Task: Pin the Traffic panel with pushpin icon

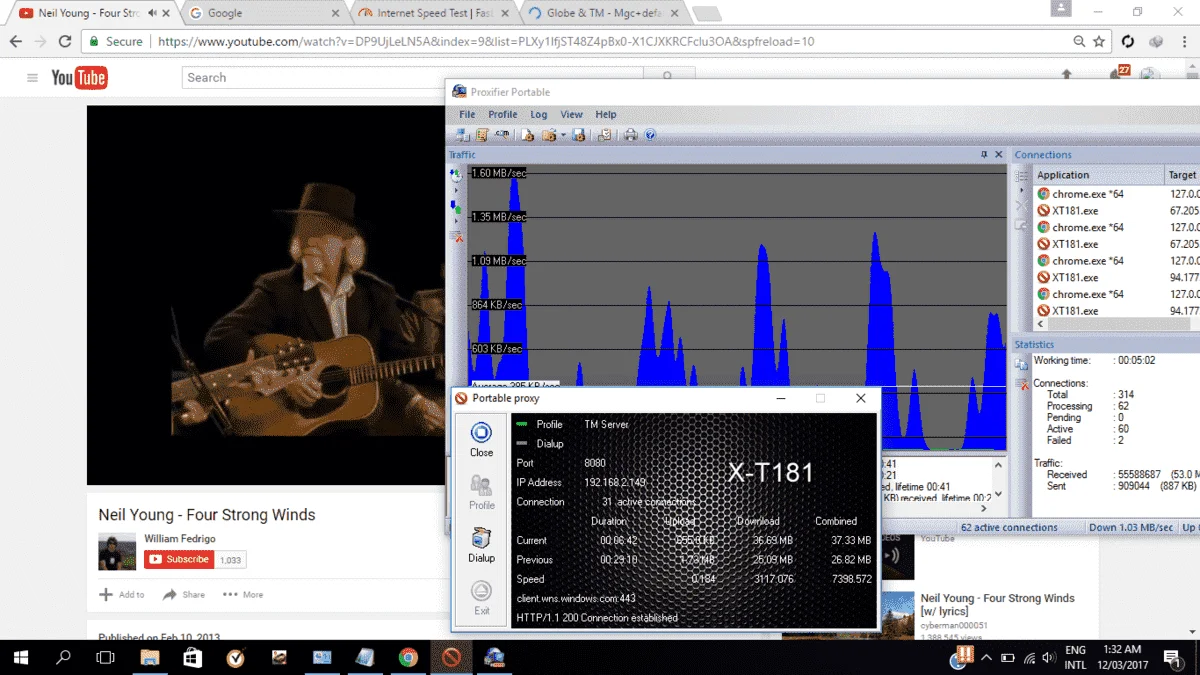Action: point(984,155)
